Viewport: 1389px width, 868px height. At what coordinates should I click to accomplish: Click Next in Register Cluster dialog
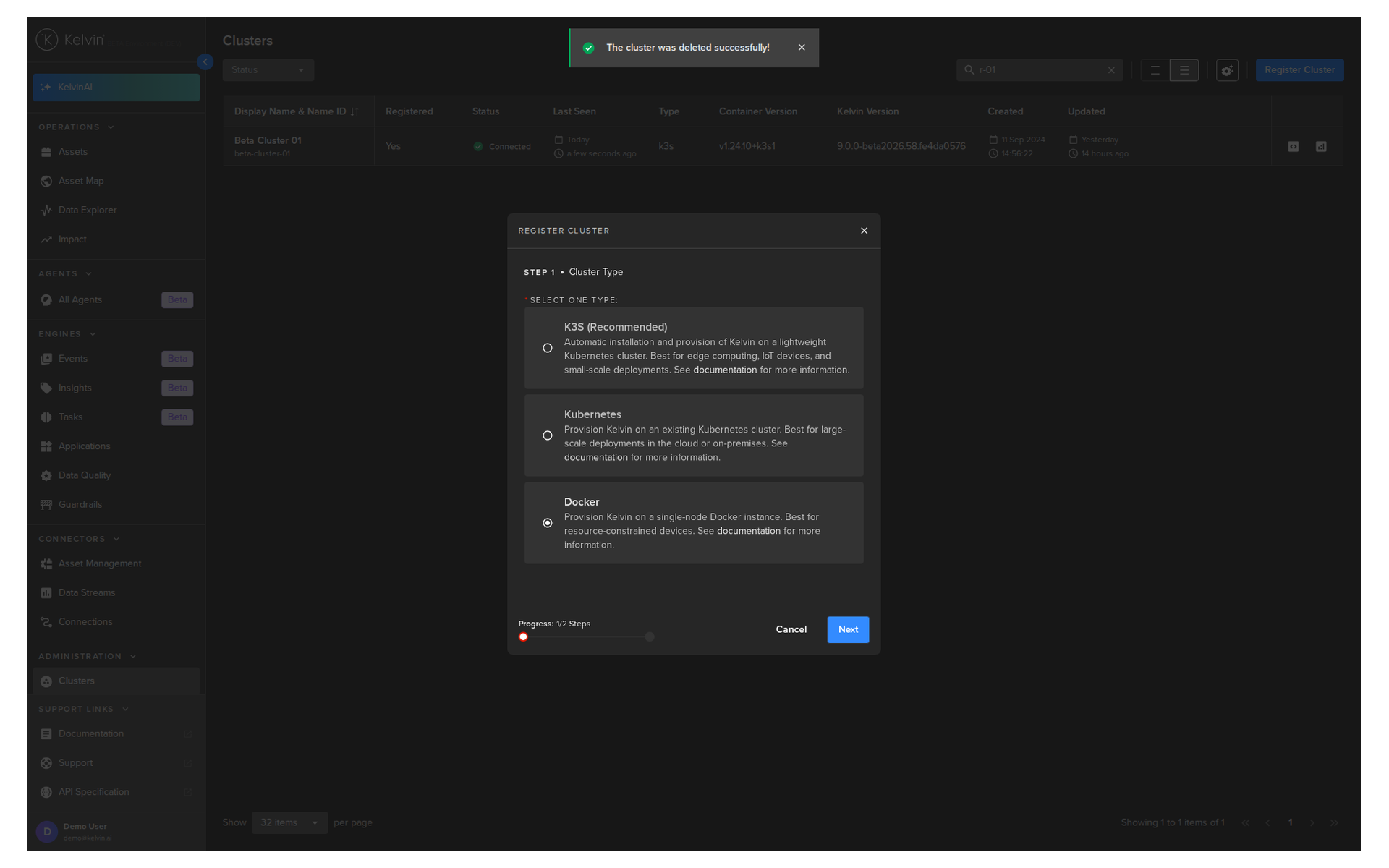[848, 629]
